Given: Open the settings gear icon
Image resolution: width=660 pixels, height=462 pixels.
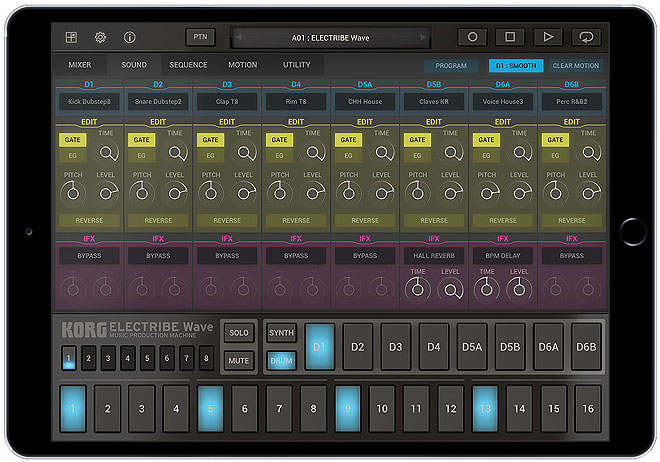Looking at the screenshot, I should tap(100, 37).
